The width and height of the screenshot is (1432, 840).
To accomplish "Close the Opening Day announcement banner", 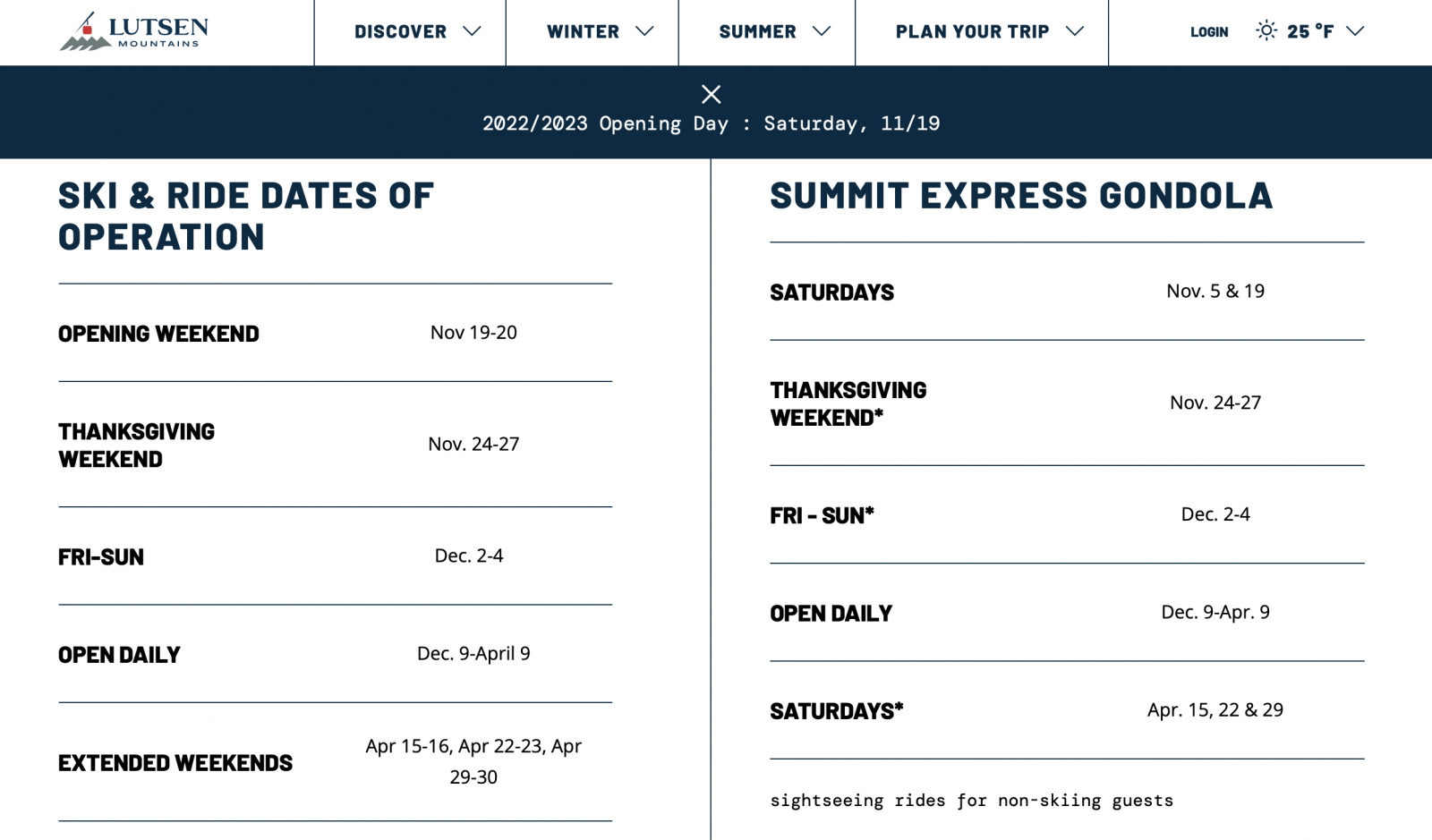I will pyautogui.click(x=712, y=94).
